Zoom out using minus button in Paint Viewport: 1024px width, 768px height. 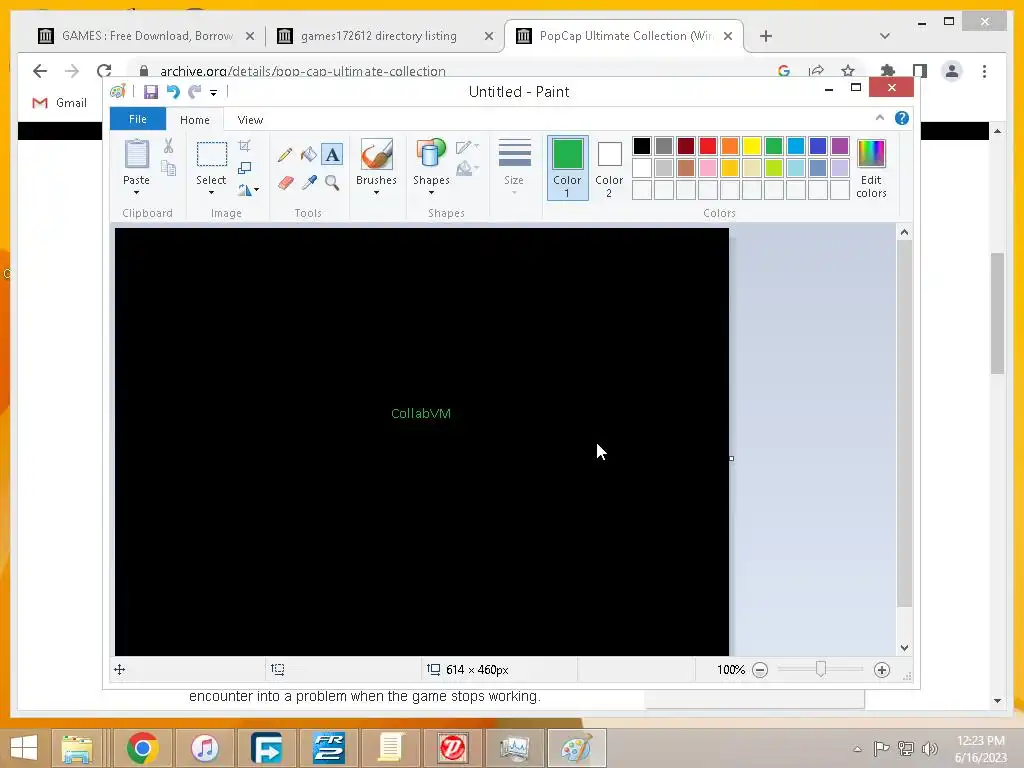(760, 670)
